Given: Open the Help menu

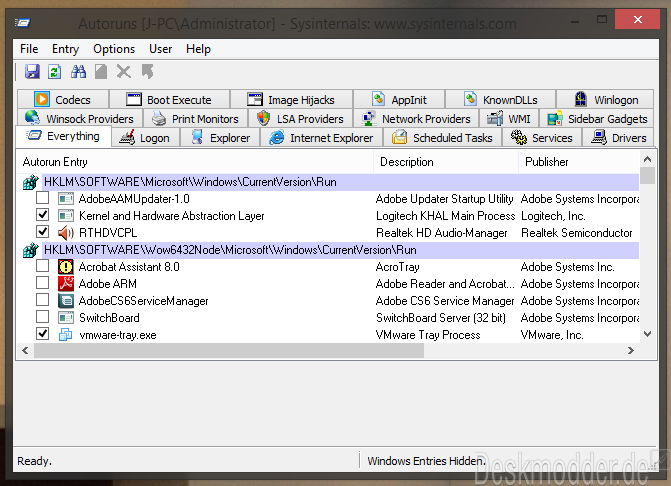Looking at the screenshot, I should [x=198, y=49].
